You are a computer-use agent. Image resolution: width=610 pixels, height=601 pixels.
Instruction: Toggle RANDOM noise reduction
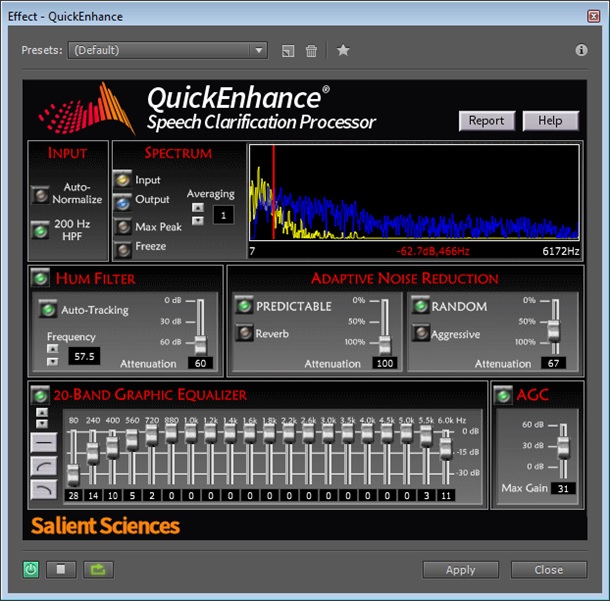421,306
